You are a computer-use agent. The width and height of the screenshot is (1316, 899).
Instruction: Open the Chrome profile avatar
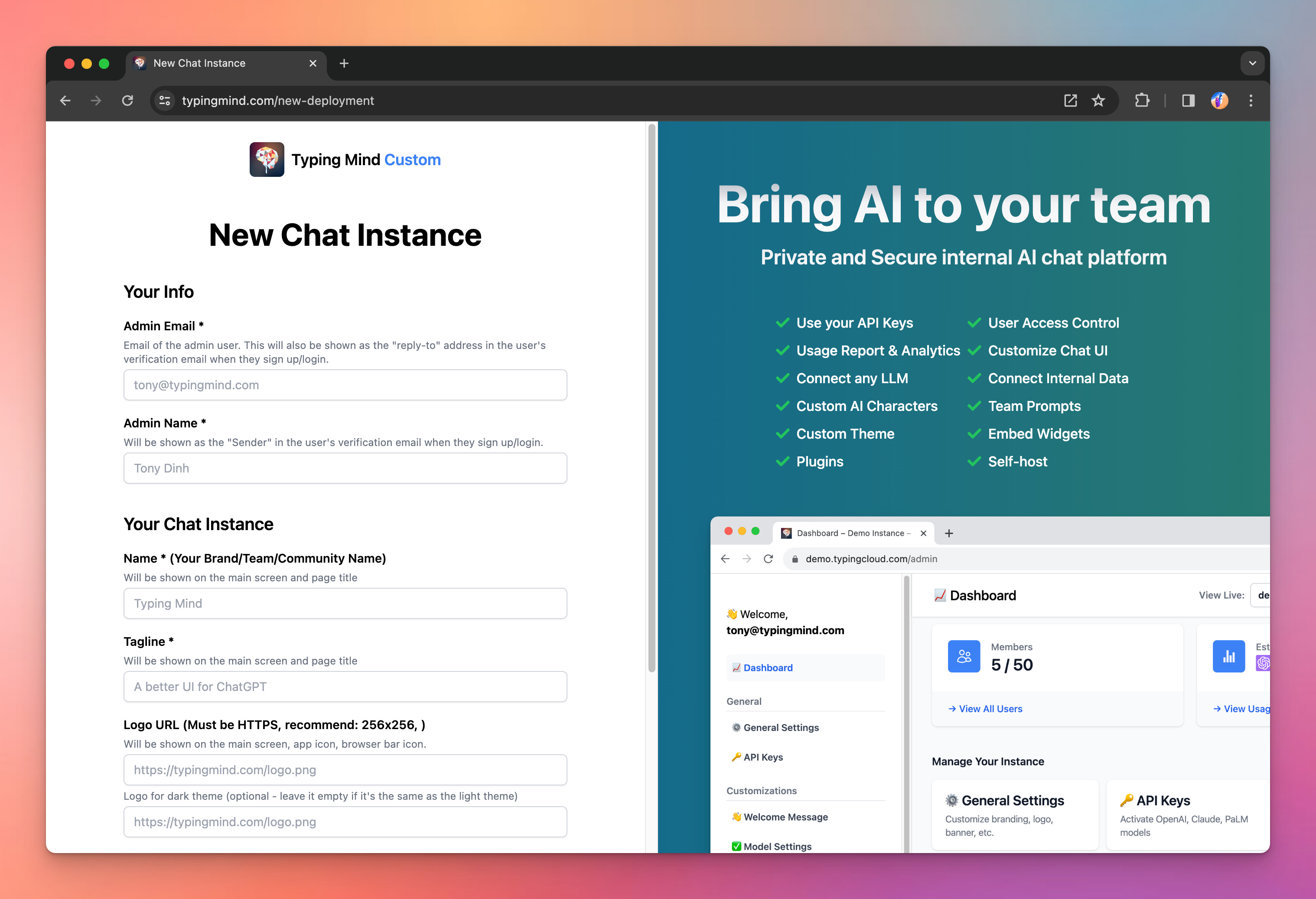pyautogui.click(x=1219, y=101)
